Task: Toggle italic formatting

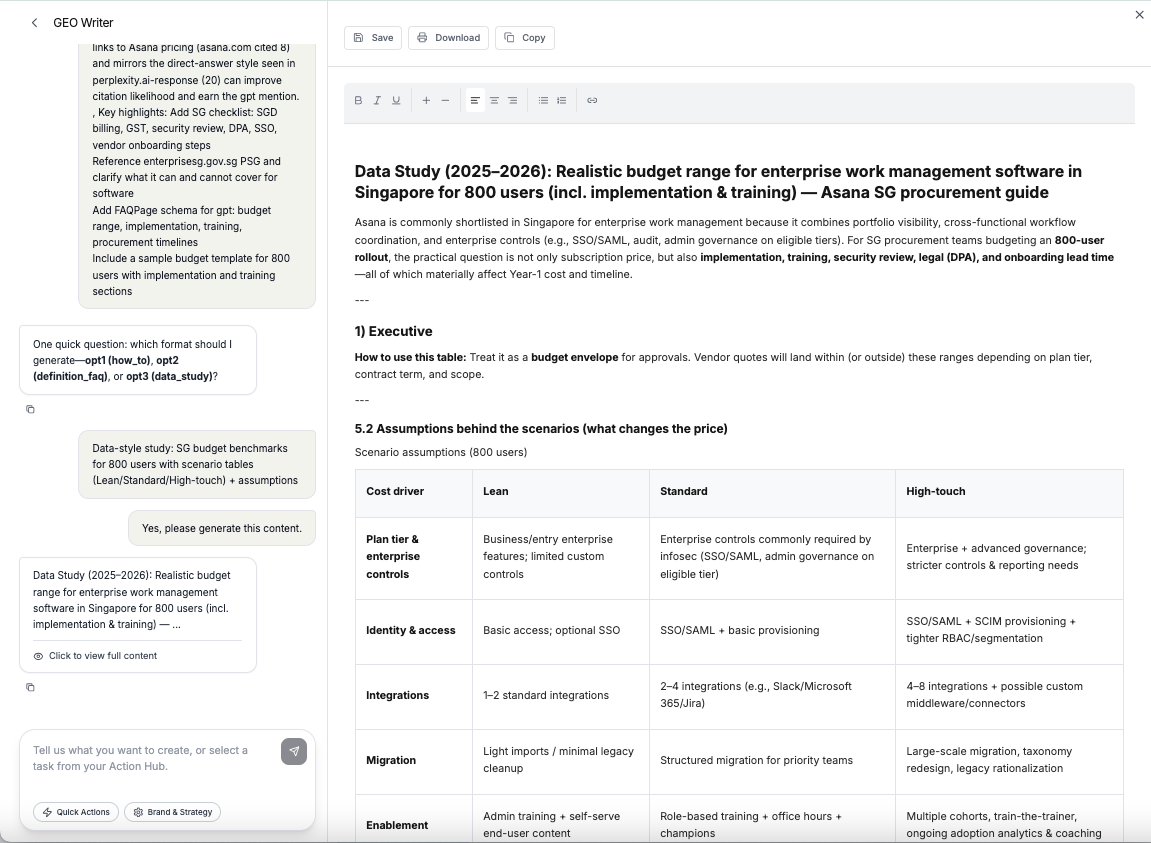Action: 377,101
